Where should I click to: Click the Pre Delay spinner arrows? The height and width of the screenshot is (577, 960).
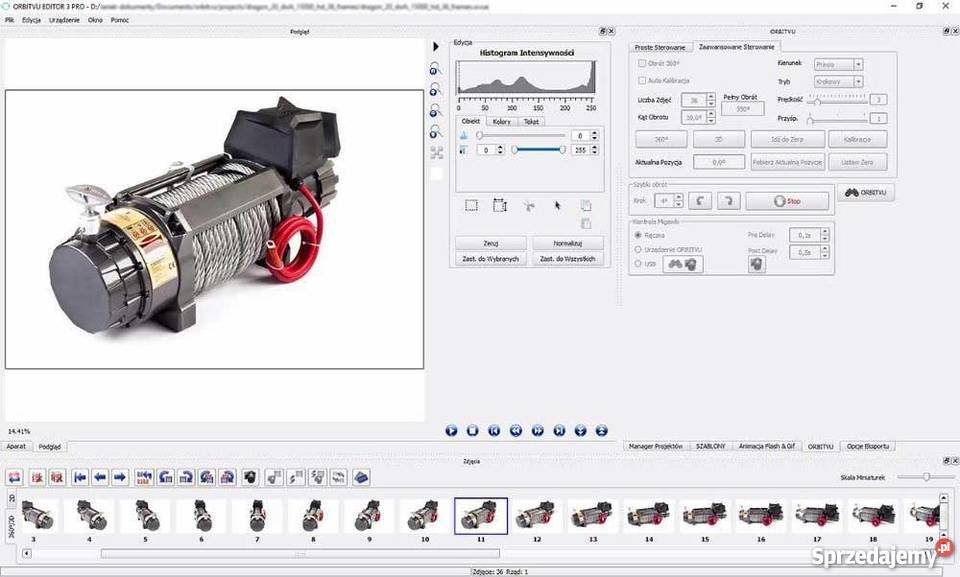pyautogui.click(x=825, y=235)
